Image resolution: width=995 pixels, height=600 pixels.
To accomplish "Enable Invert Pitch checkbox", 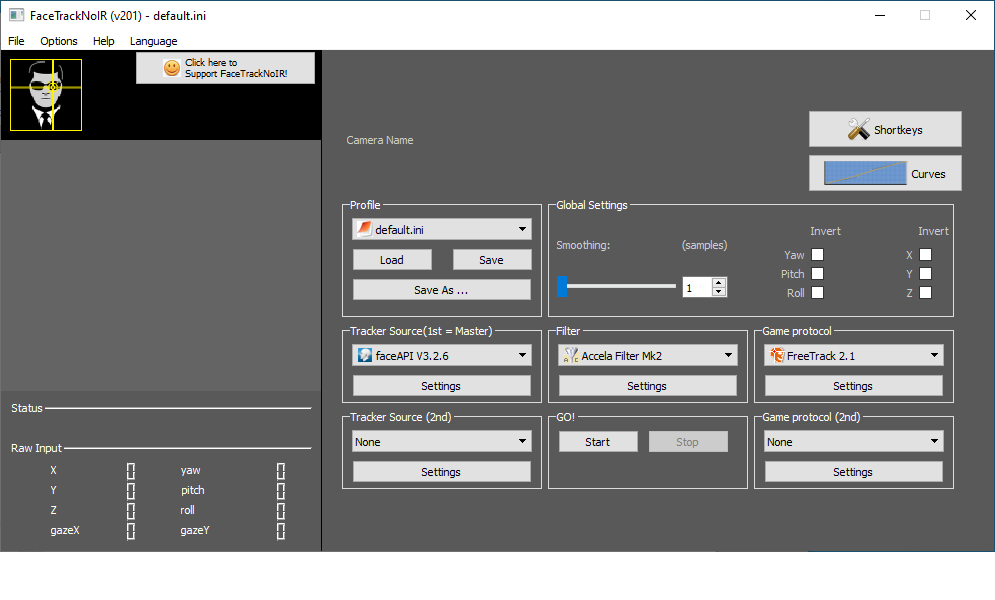I will coord(817,274).
